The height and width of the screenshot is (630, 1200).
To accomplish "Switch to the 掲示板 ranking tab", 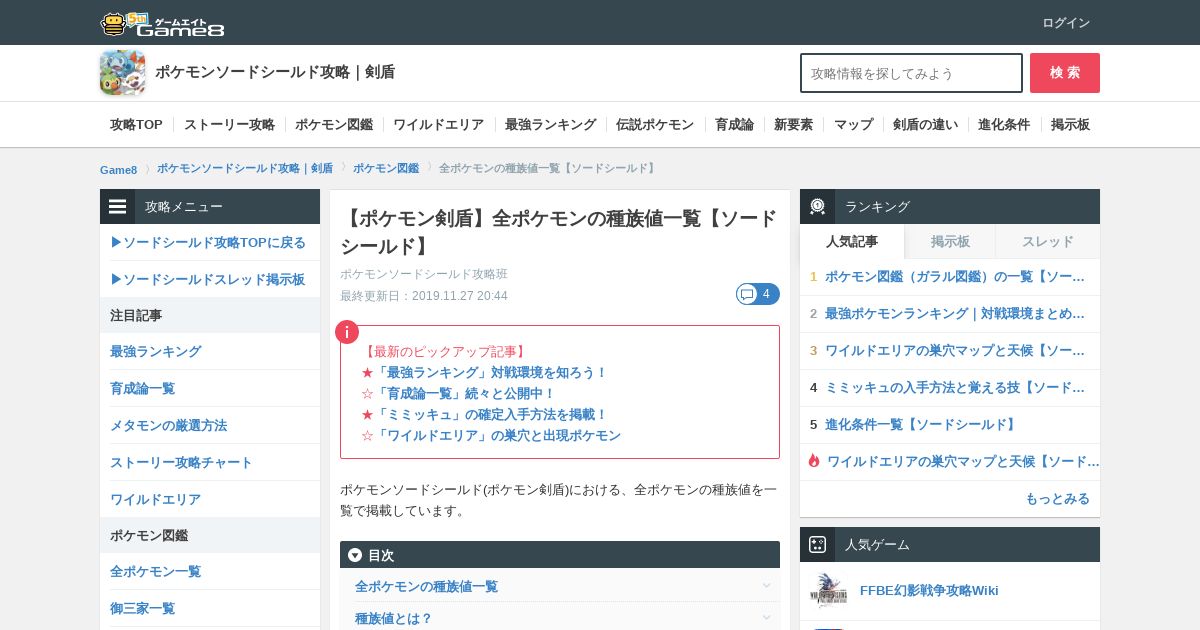I will click(950, 241).
